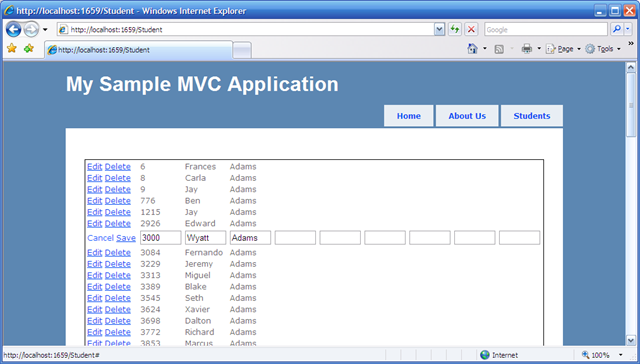Screen dimensions: 640x364
Task: Click the Internet Explorer title bar icon
Action: pos(9,11)
